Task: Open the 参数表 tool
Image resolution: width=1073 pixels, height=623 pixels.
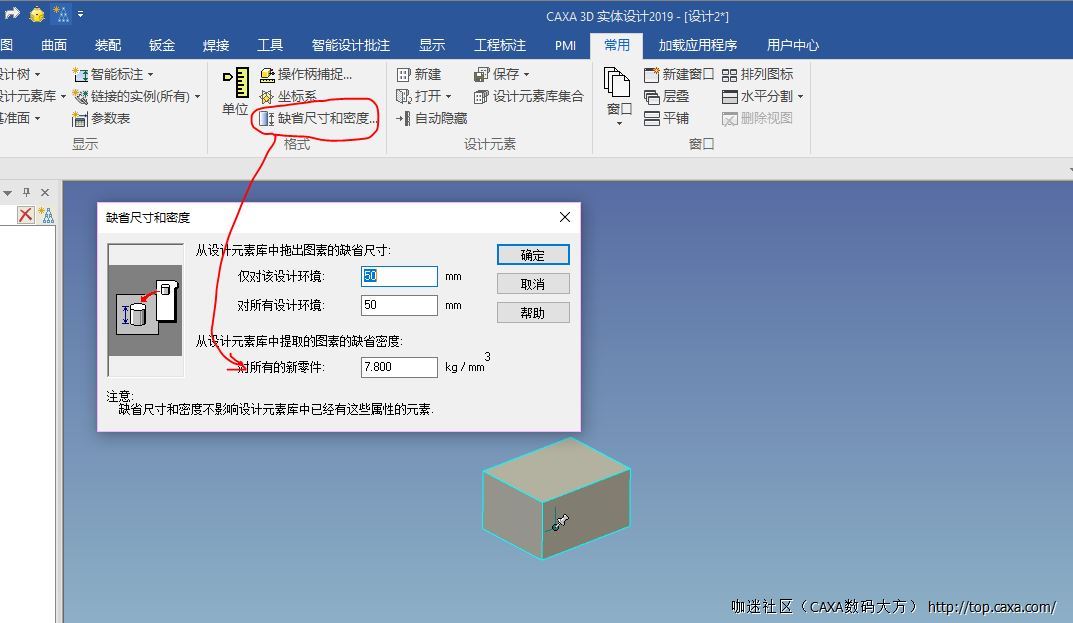Action: (101, 118)
